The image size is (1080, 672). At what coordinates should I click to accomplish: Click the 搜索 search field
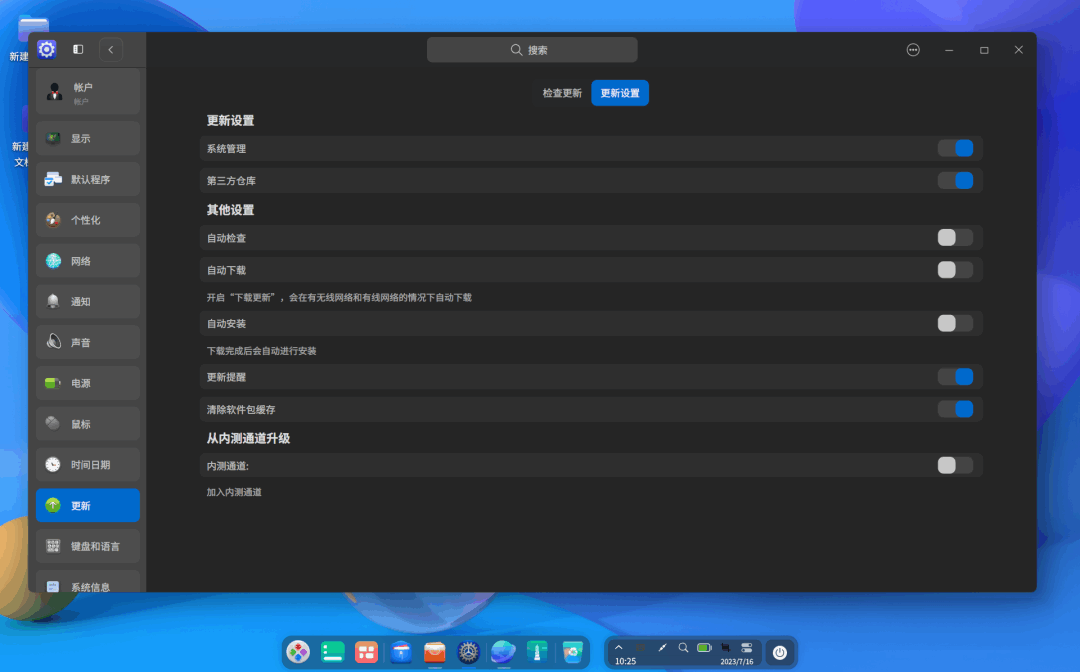click(x=532, y=50)
